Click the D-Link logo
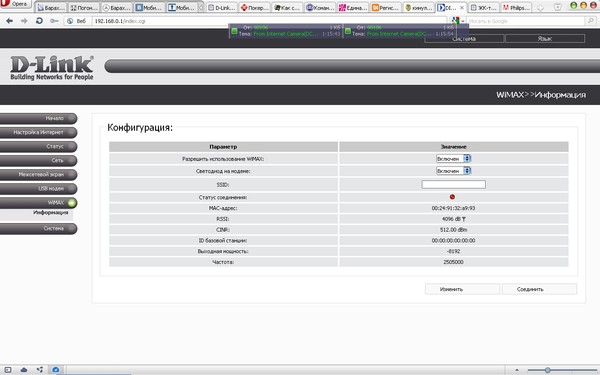600x375 pixels. pyautogui.click(x=52, y=68)
